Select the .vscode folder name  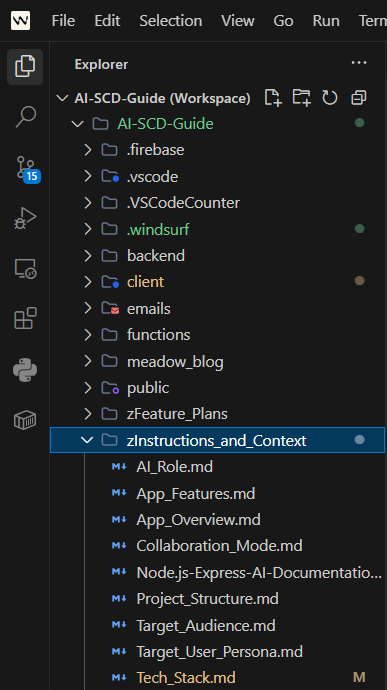coord(152,176)
